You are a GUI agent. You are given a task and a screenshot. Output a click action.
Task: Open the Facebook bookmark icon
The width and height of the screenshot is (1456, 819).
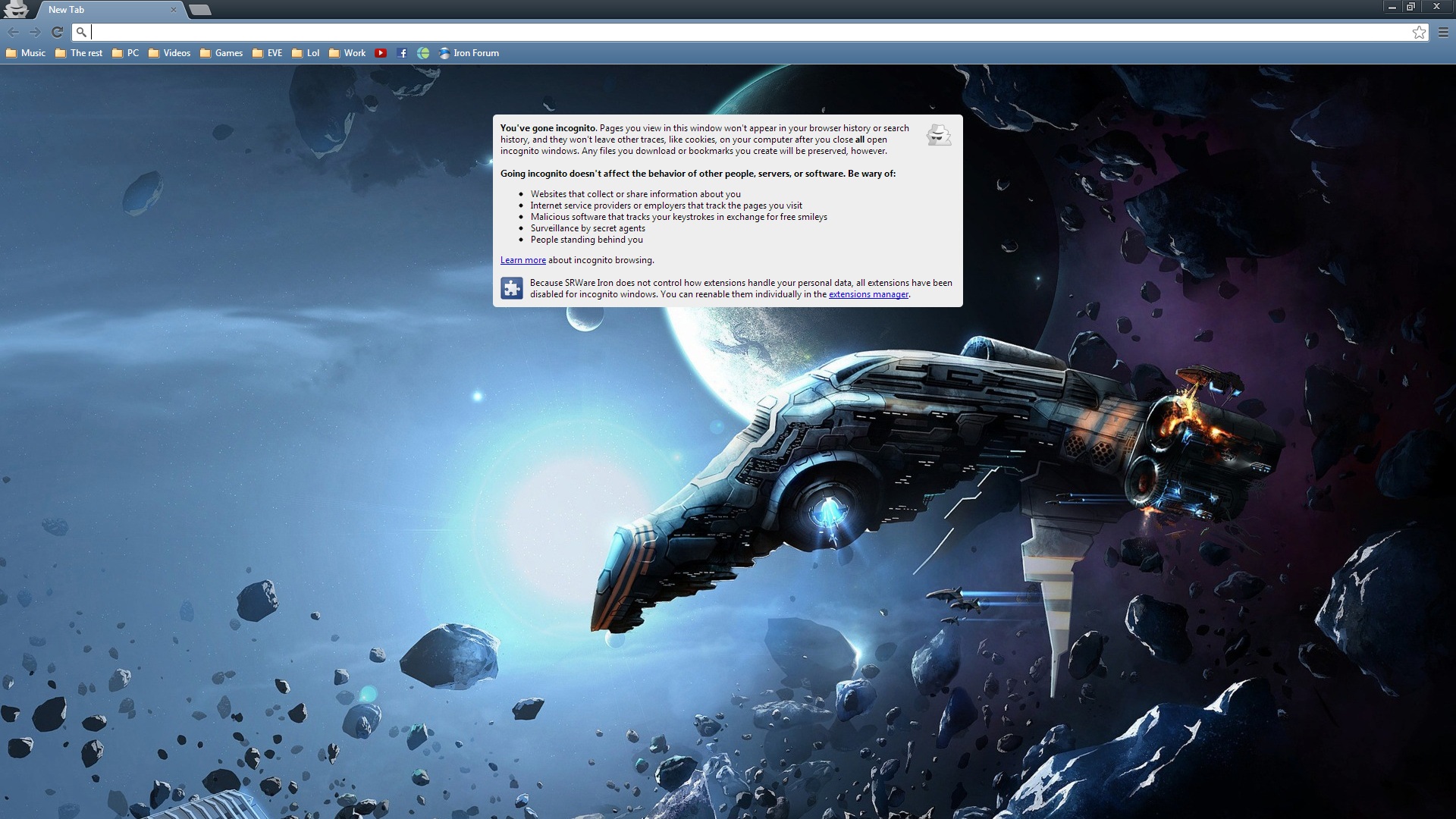[x=402, y=53]
